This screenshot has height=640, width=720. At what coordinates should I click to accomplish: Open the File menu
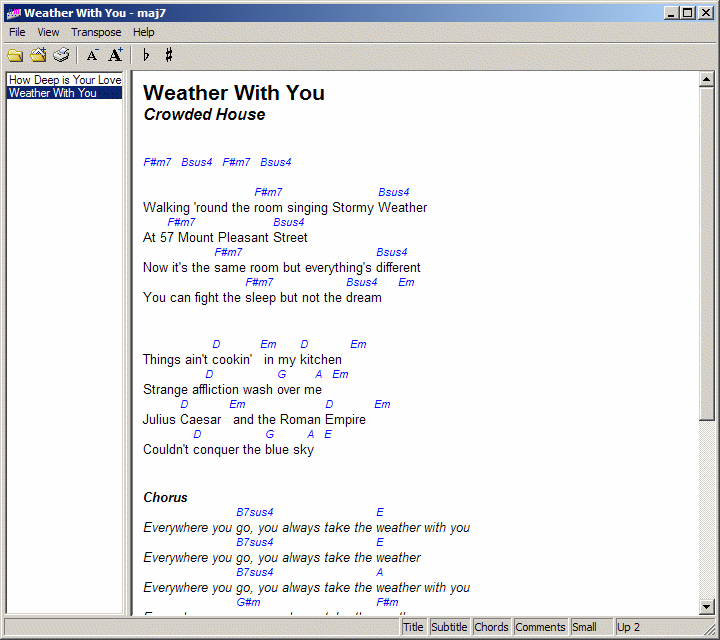(17, 32)
